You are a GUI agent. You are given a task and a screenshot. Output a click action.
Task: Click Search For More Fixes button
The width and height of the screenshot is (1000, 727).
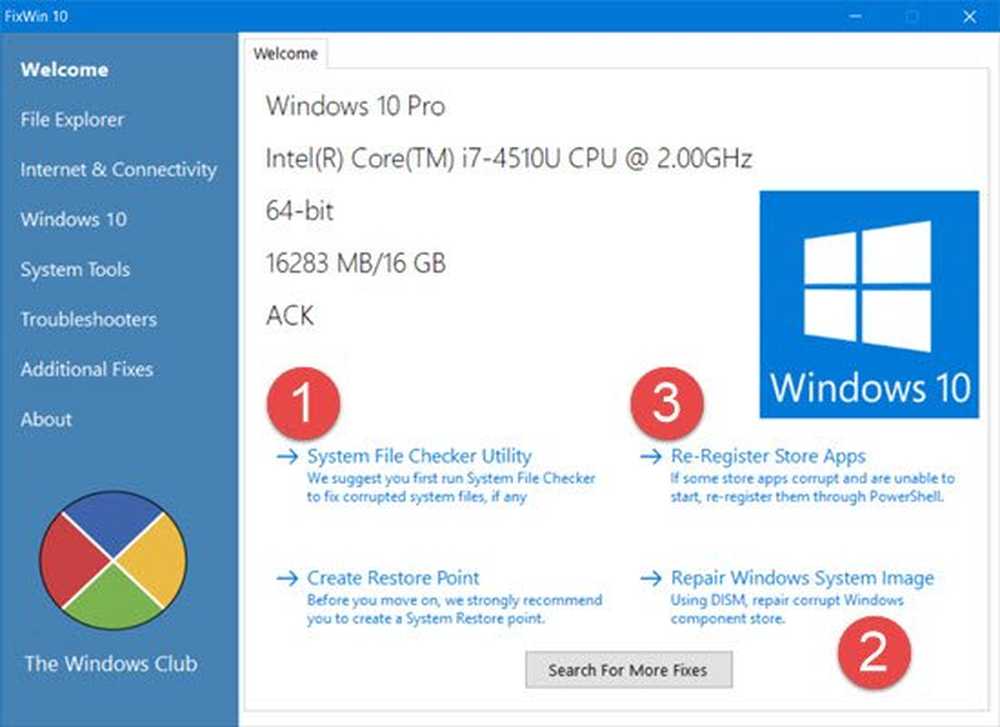pos(629,670)
